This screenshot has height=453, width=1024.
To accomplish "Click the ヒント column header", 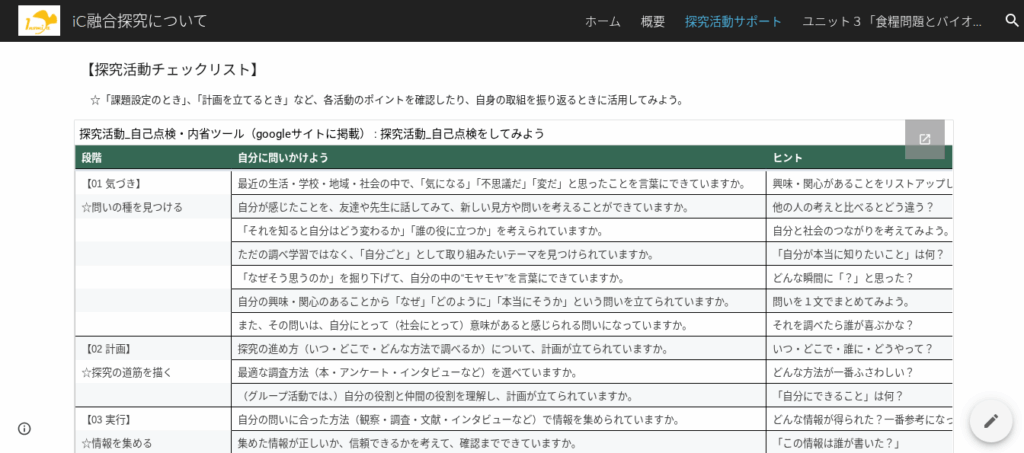I will click(x=786, y=158).
